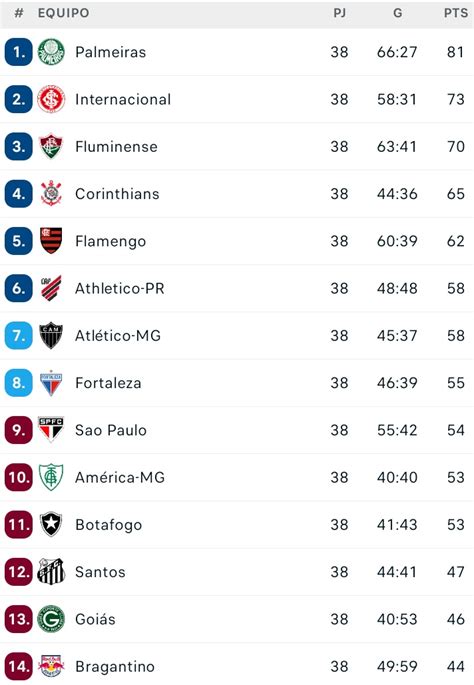This screenshot has height=685, width=474.
Task: Open the Botafogo team name link
Action: (x=108, y=525)
